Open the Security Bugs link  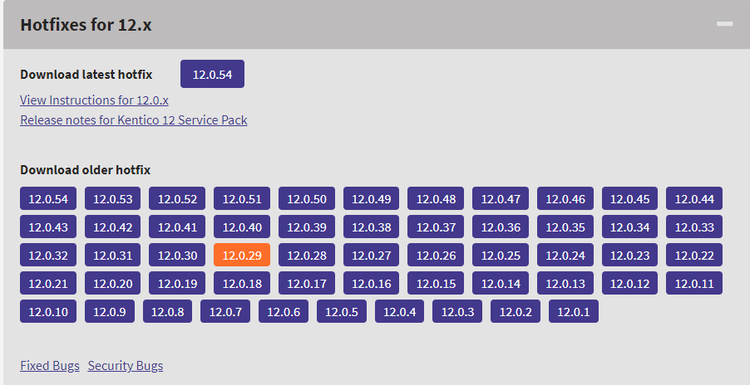click(x=125, y=366)
